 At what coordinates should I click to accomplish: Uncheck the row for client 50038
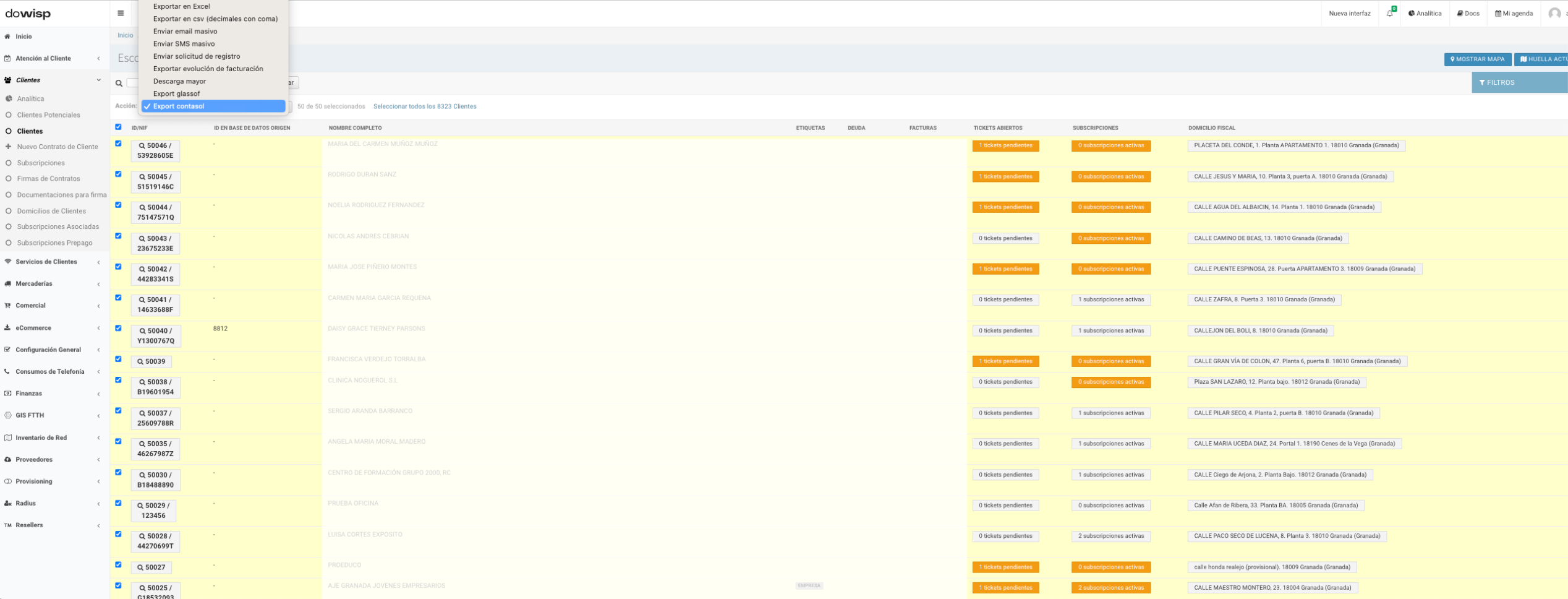point(118,380)
